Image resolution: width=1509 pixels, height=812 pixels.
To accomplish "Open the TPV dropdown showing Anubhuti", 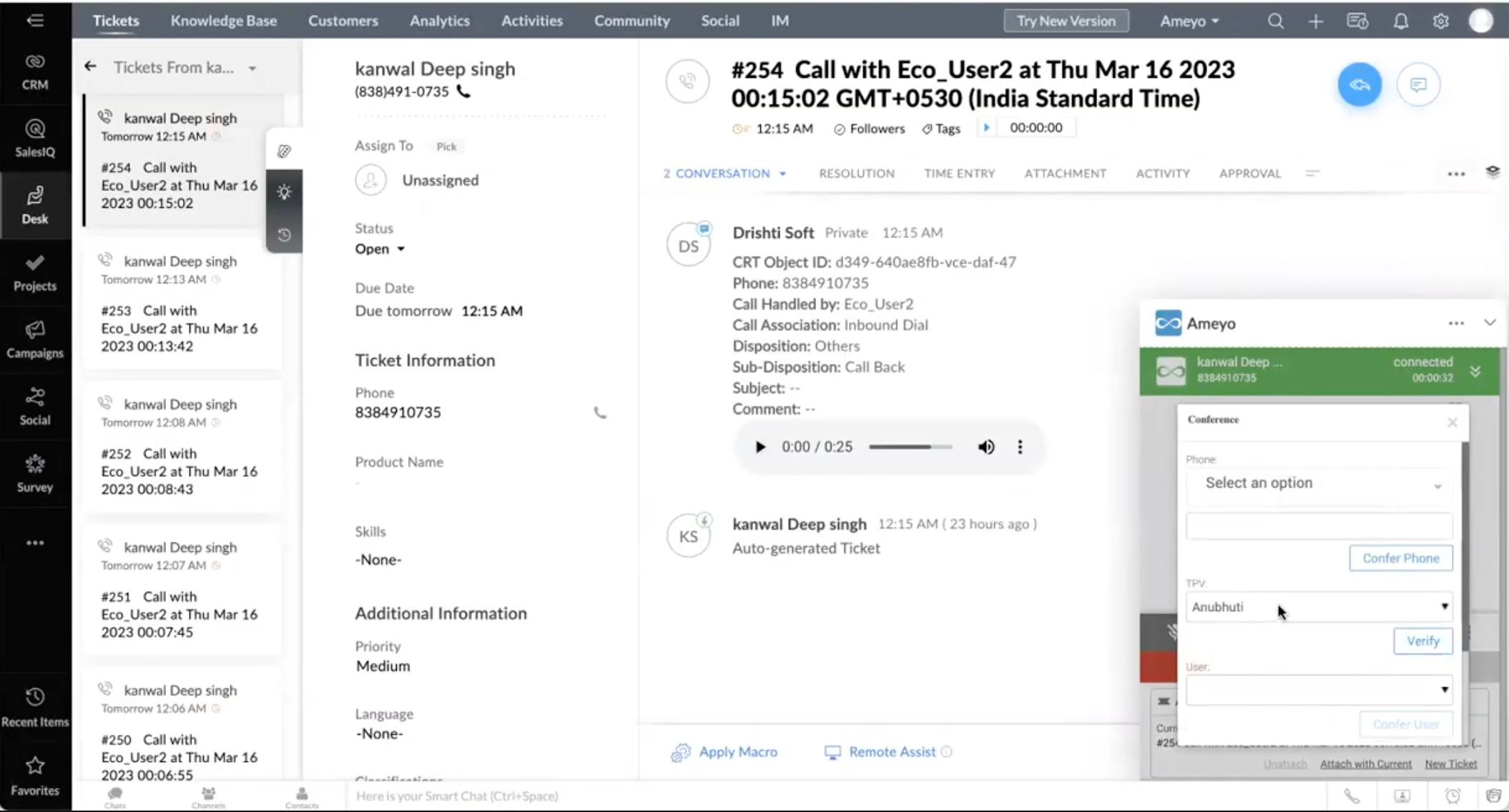I will point(1319,607).
